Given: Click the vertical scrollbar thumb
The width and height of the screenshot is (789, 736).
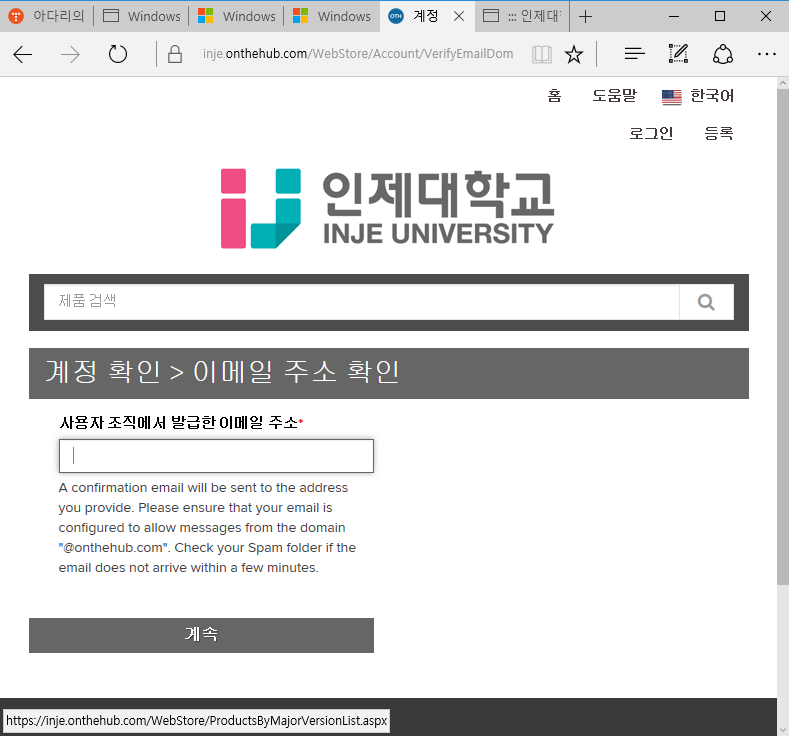Looking at the screenshot, I should [782, 337].
